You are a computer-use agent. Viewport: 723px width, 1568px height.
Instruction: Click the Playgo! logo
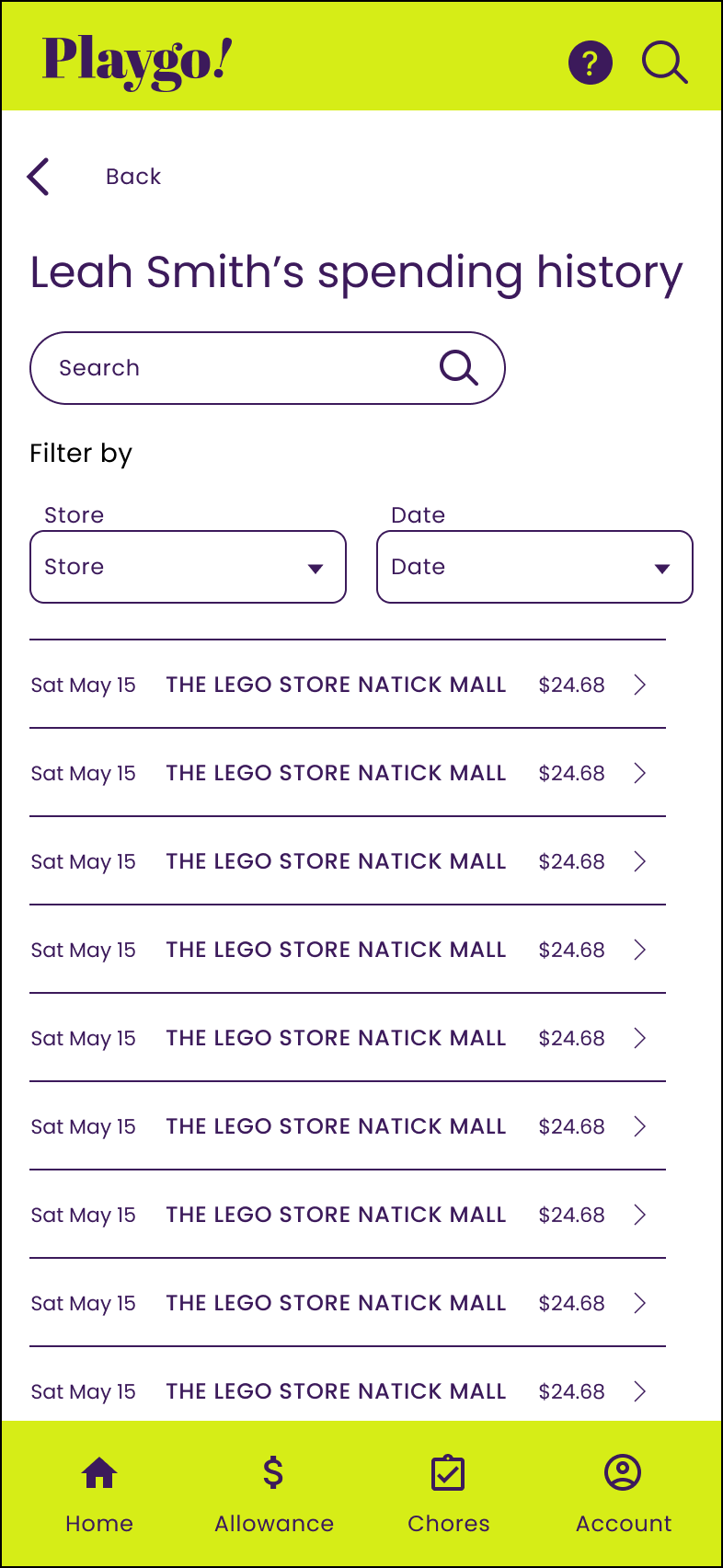(137, 63)
